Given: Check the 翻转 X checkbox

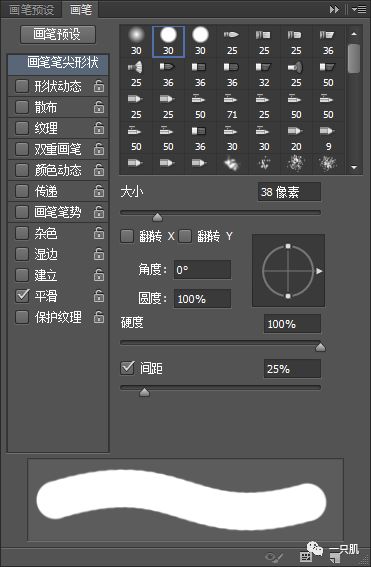Looking at the screenshot, I should click(127, 236).
